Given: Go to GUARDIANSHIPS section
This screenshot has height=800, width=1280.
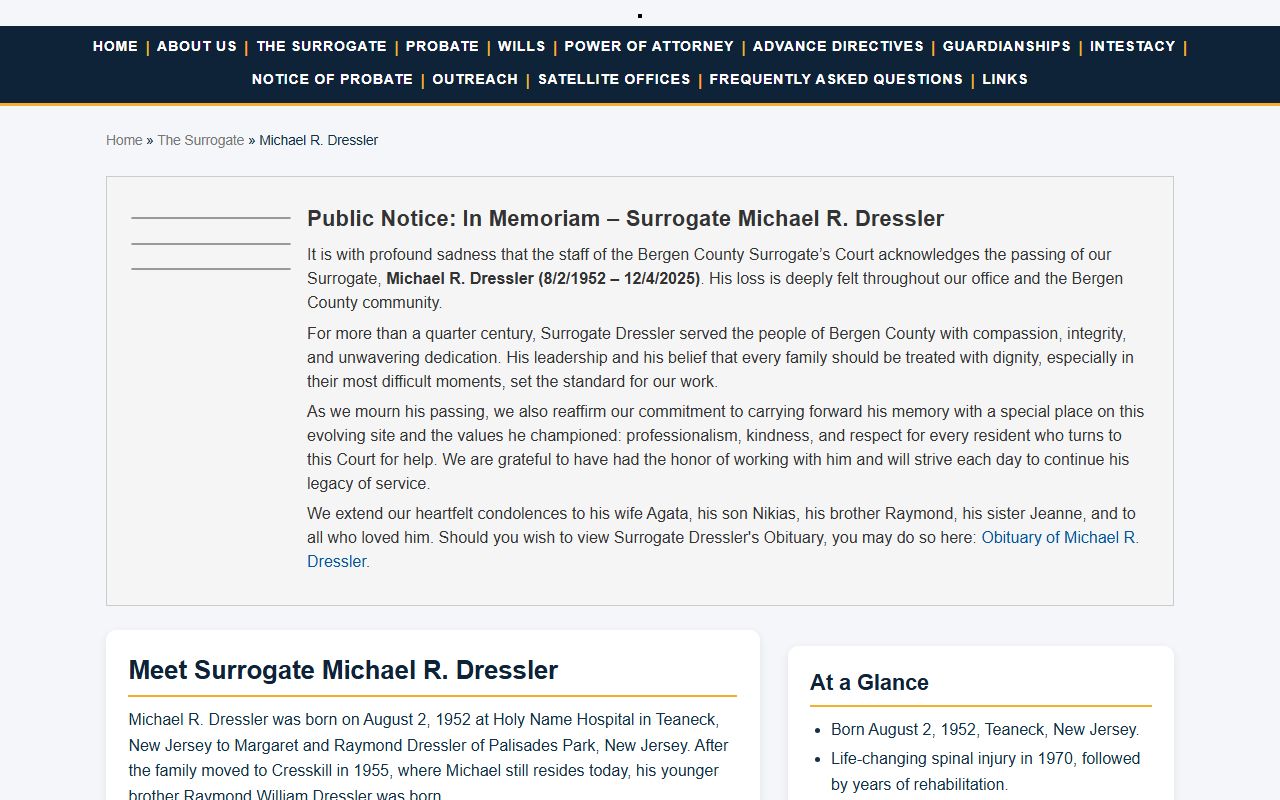Looking at the screenshot, I should click(x=1006, y=46).
